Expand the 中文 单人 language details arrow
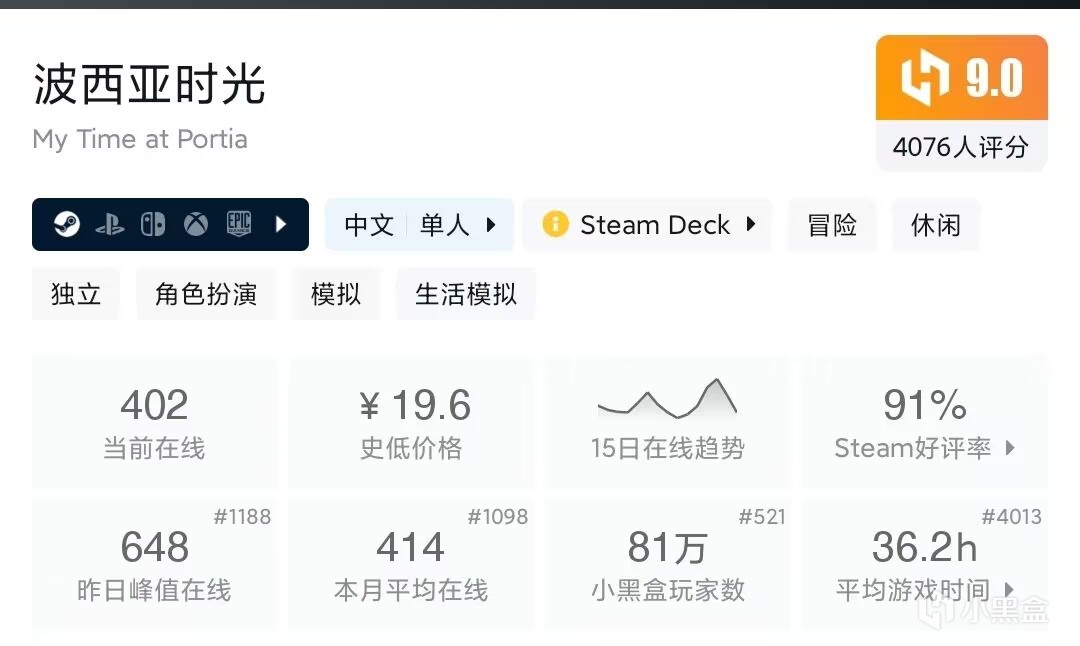This screenshot has width=1080, height=646. (x=491, y=225)
